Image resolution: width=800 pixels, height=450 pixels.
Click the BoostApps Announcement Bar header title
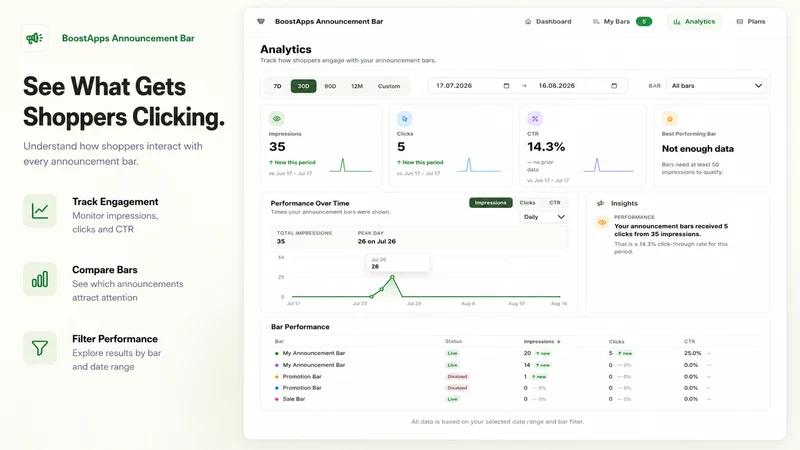tap(329, 21)
